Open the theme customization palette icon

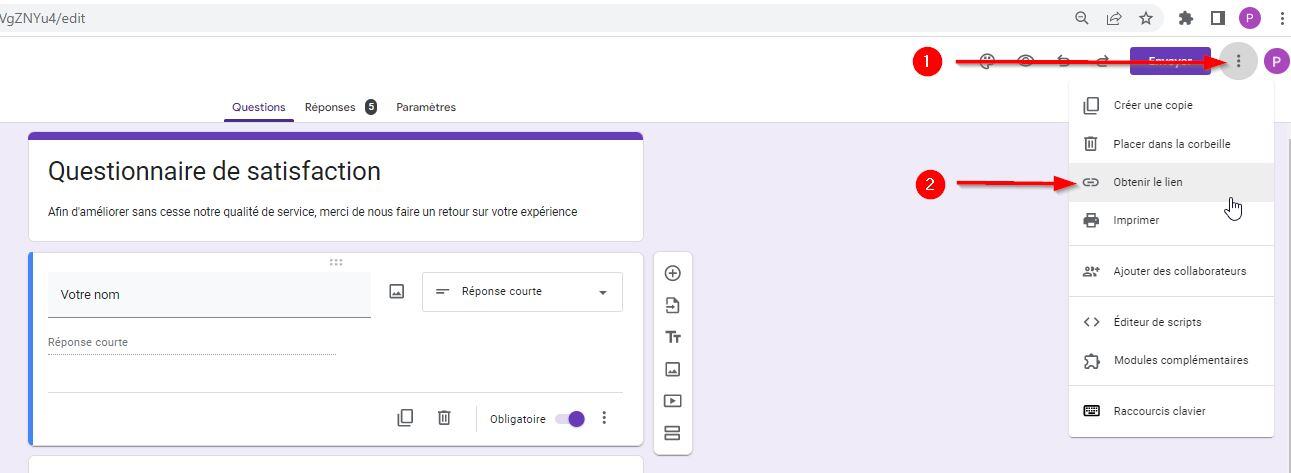(987, 62)
